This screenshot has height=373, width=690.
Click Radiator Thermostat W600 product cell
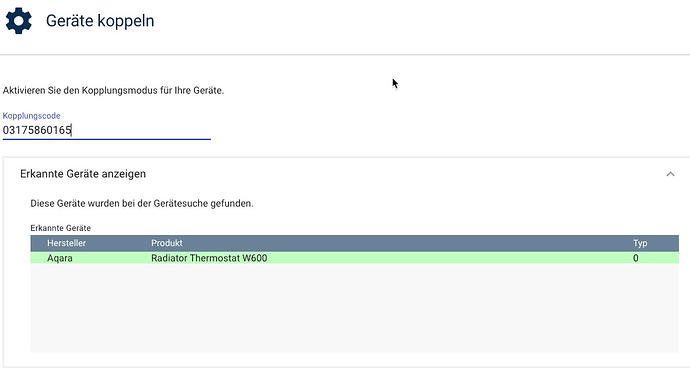pyautogui.click(x=209, y=258)
